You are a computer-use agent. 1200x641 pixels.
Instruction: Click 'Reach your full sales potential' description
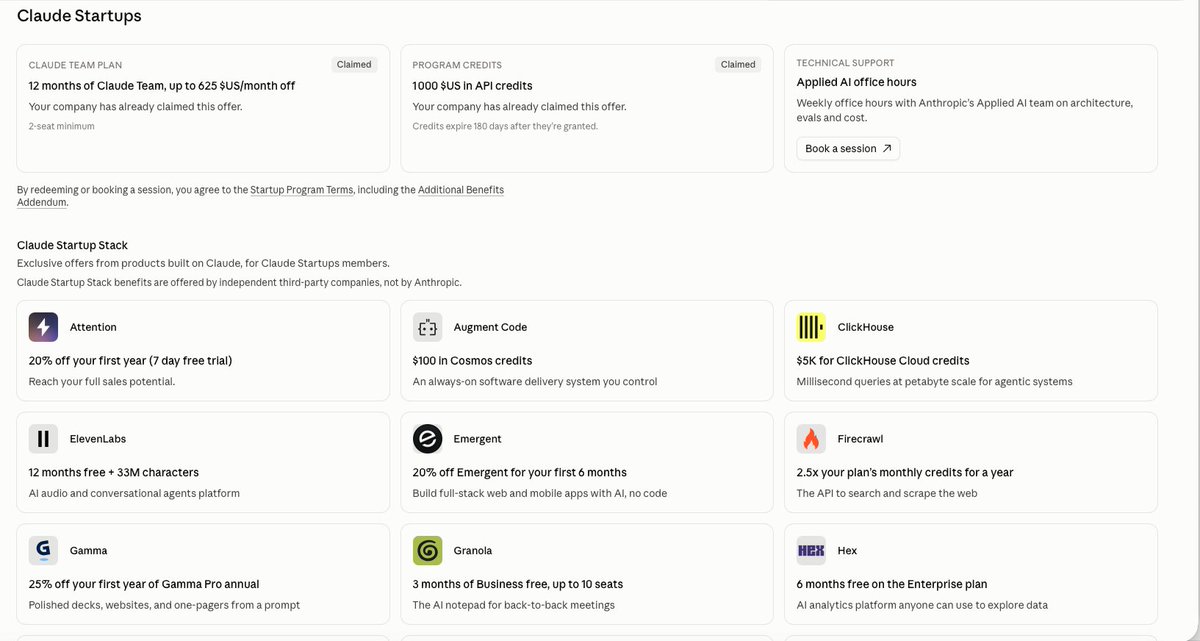102,382
